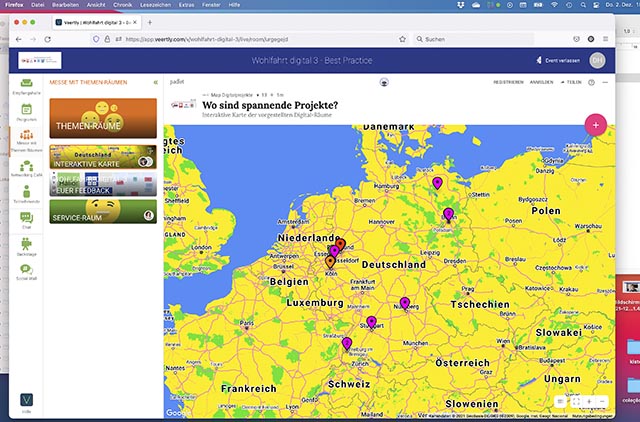Open the Social Wall icon
This screenshot has width=640, height=422.
27,269
